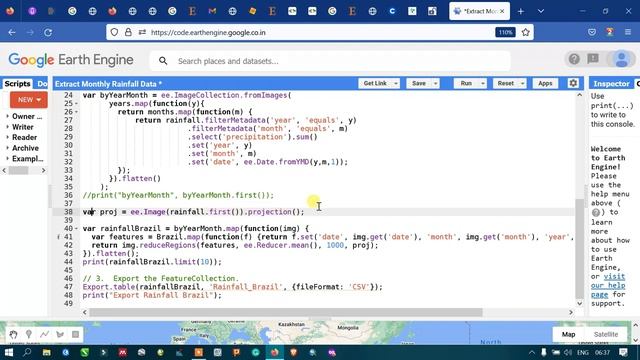This screenshot has height=360, width=640.
Task: Select the add marker tool on the map
Action: click(x=29, y=335)
